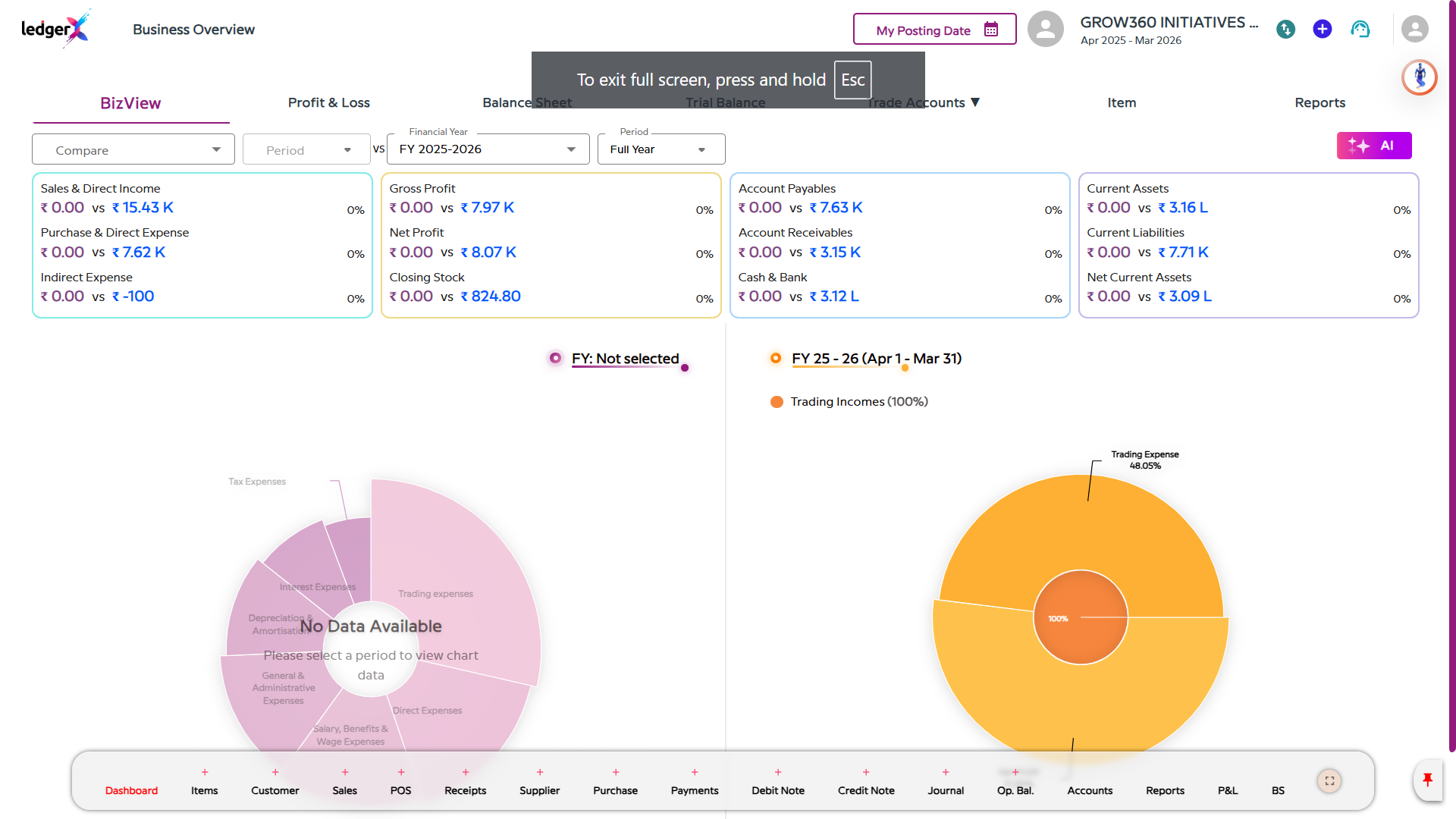
Task: Click the Closing Stock value ₹824.80
Action: [491, 297]
